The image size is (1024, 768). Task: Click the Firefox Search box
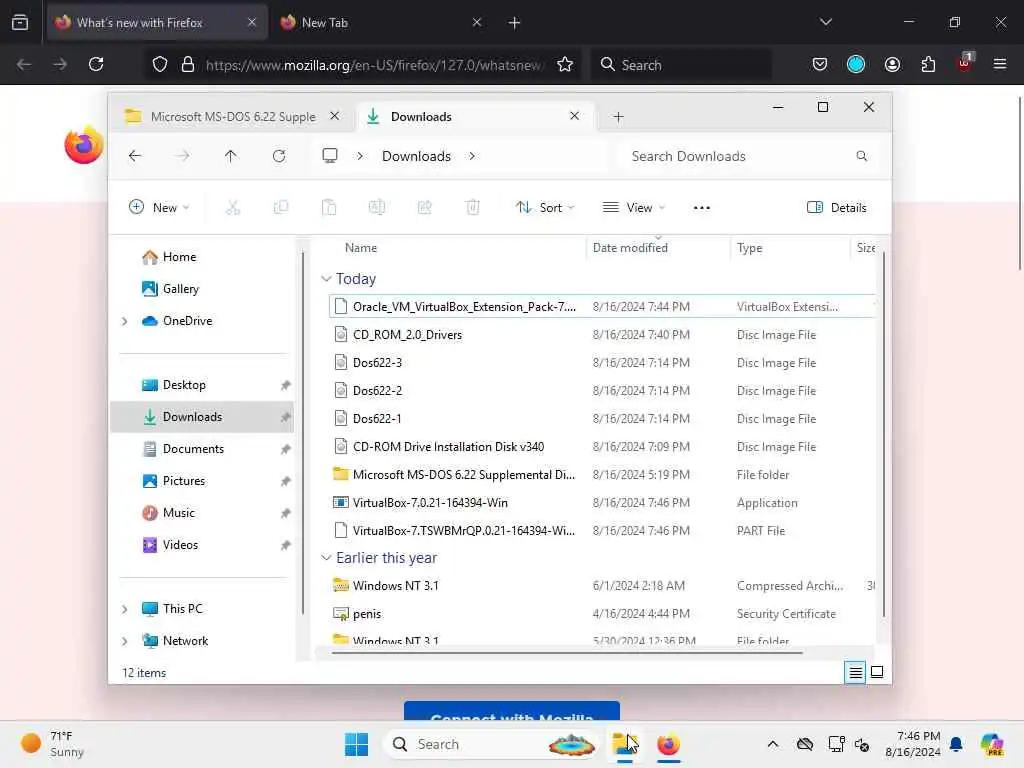pos(681,65)
